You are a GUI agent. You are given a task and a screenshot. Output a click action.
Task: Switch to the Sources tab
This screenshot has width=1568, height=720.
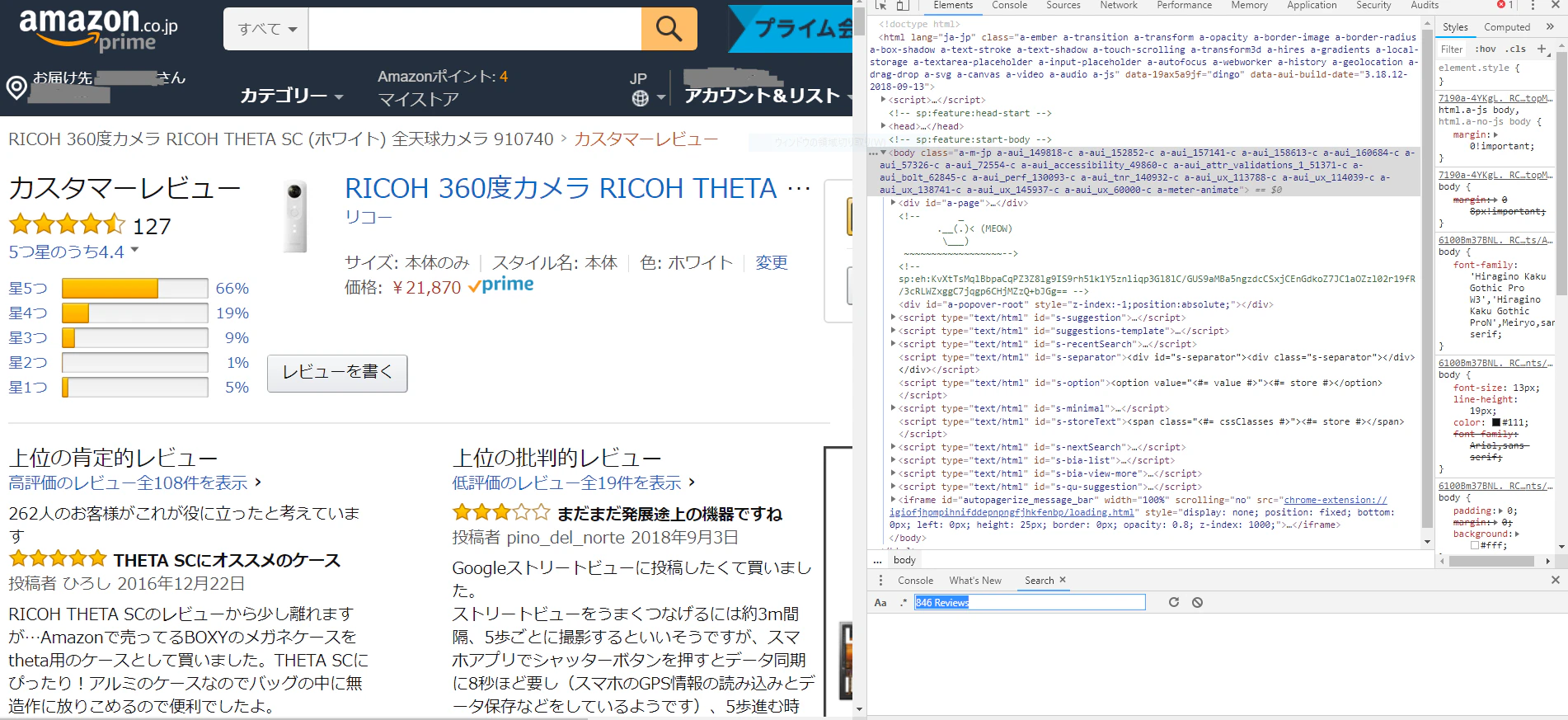1063,5
